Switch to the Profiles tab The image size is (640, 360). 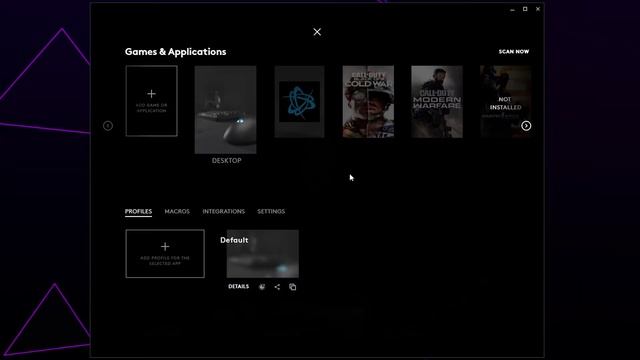pos(138,211)
